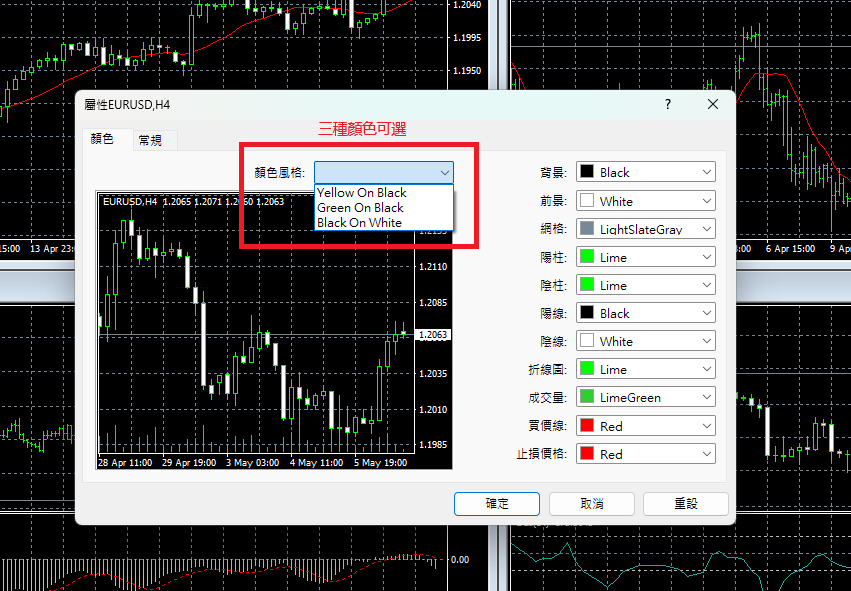
Task: Click the gray swatch in 網格 row
Action: pos(587,229)
